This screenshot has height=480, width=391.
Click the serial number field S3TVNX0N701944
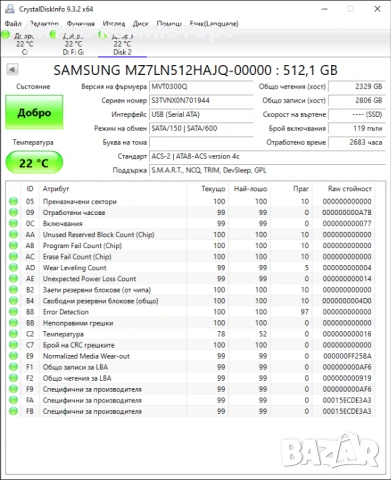click(201, 101)
